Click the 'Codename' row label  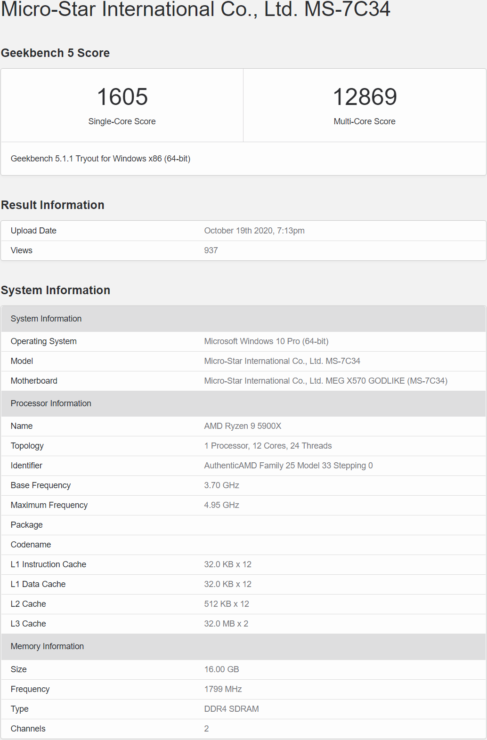click(x=31, y=545)
